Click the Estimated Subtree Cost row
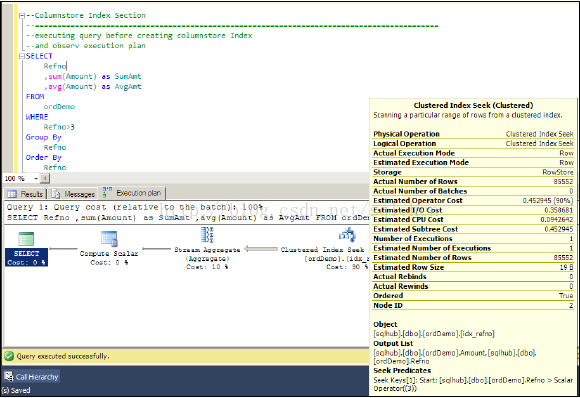The width and height of the screenshot is (580, 398). 473,229
